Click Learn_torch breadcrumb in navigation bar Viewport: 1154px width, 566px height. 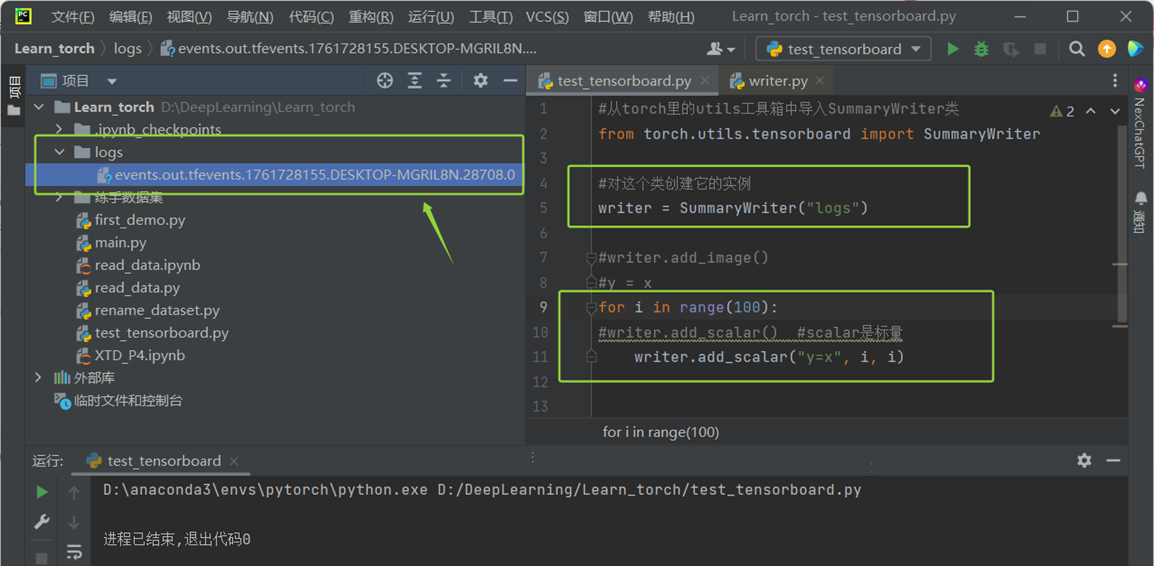(54, 49)
